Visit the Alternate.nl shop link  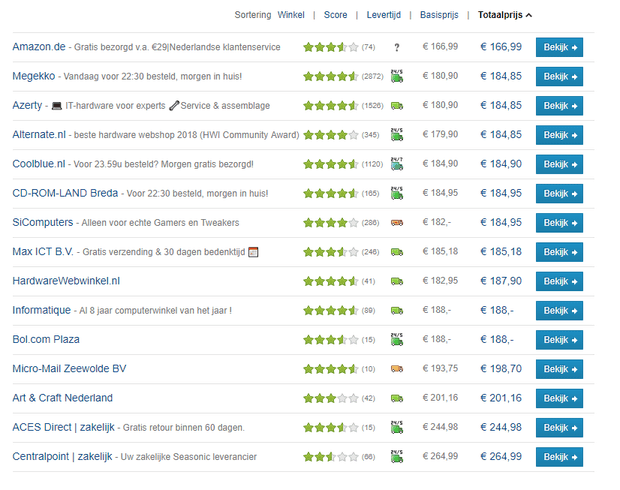pyautogui.click(x=39, y=134)
